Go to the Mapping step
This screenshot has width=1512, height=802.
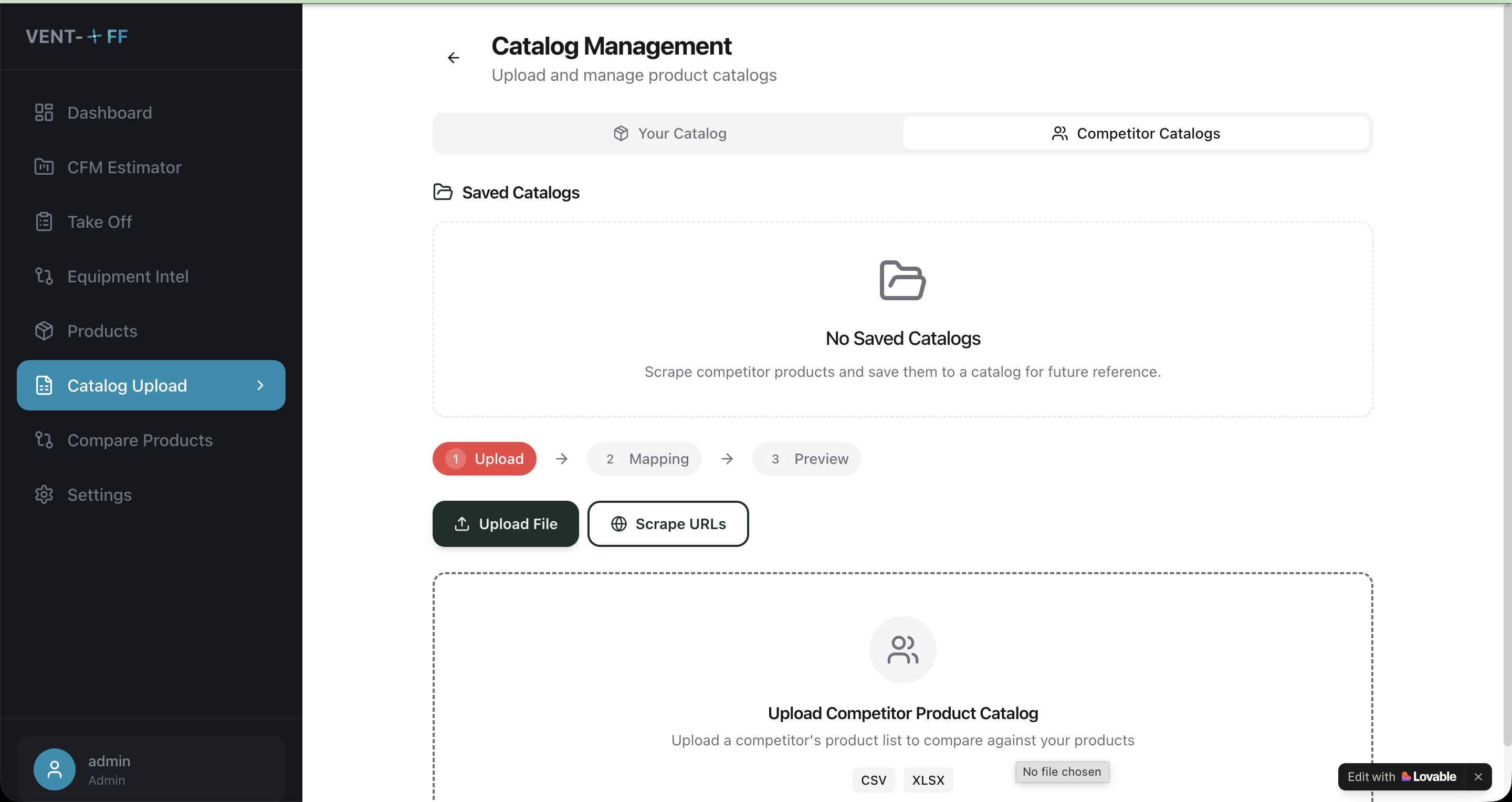click(644, 459)
